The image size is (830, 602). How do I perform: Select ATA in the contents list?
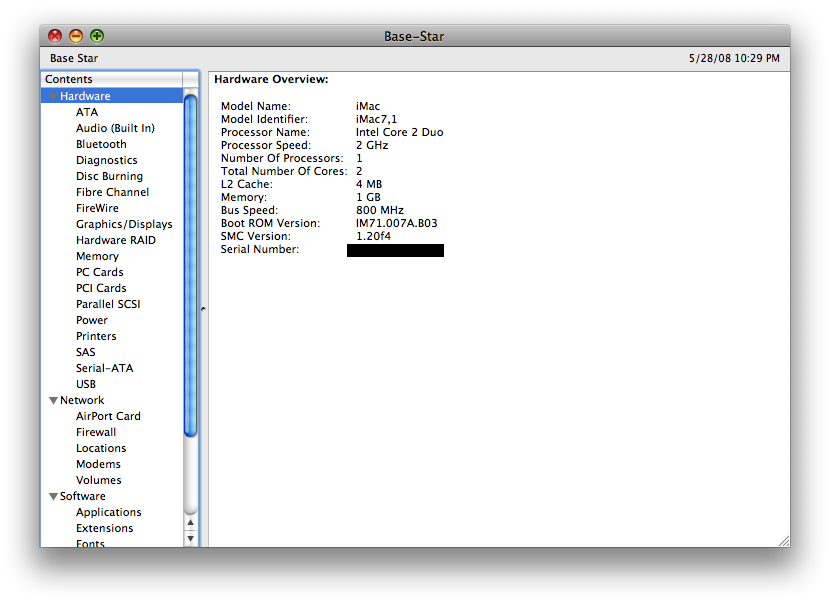click(x=87, y=112)
